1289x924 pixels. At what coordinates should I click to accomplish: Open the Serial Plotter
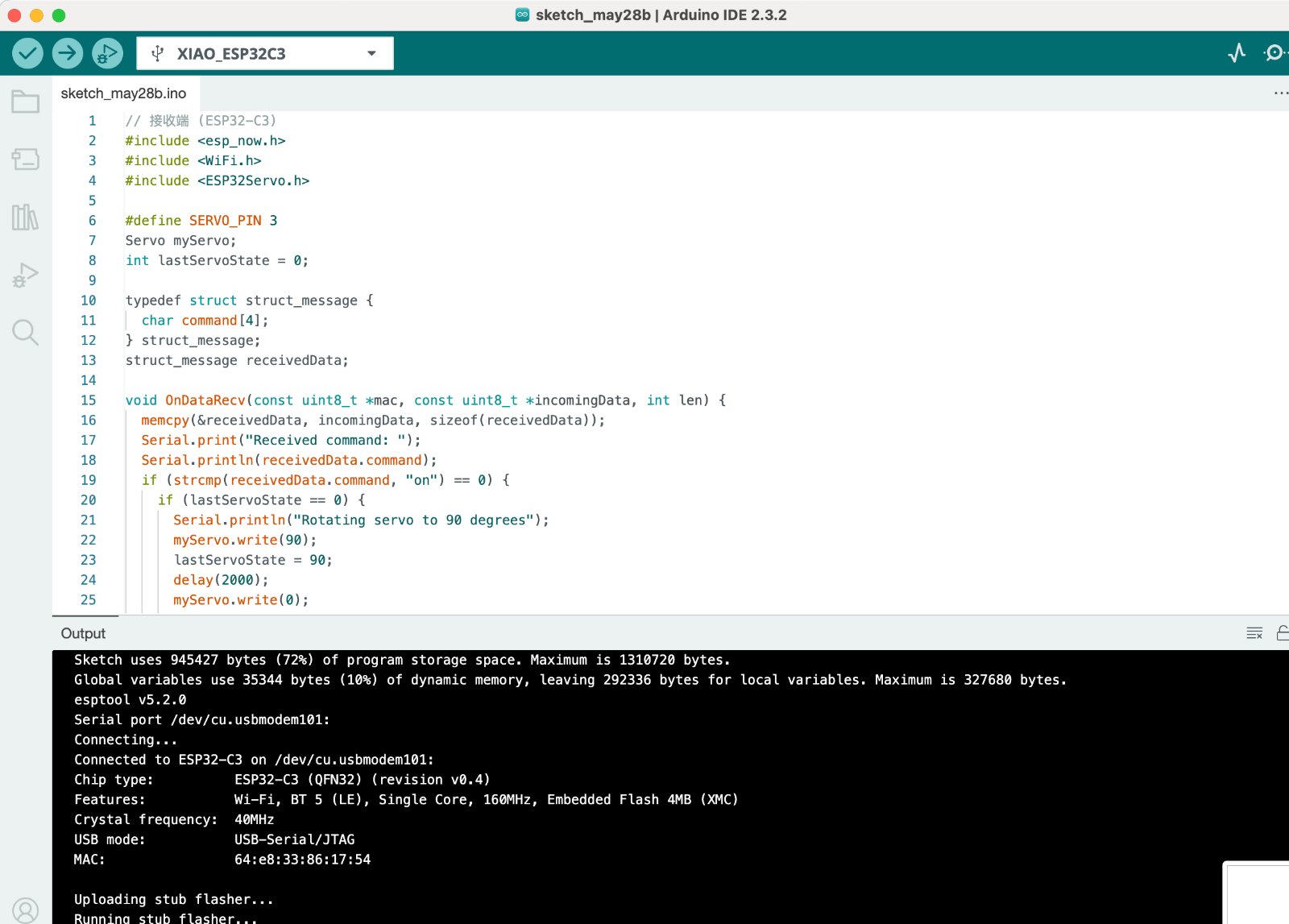coord(1237,53)
